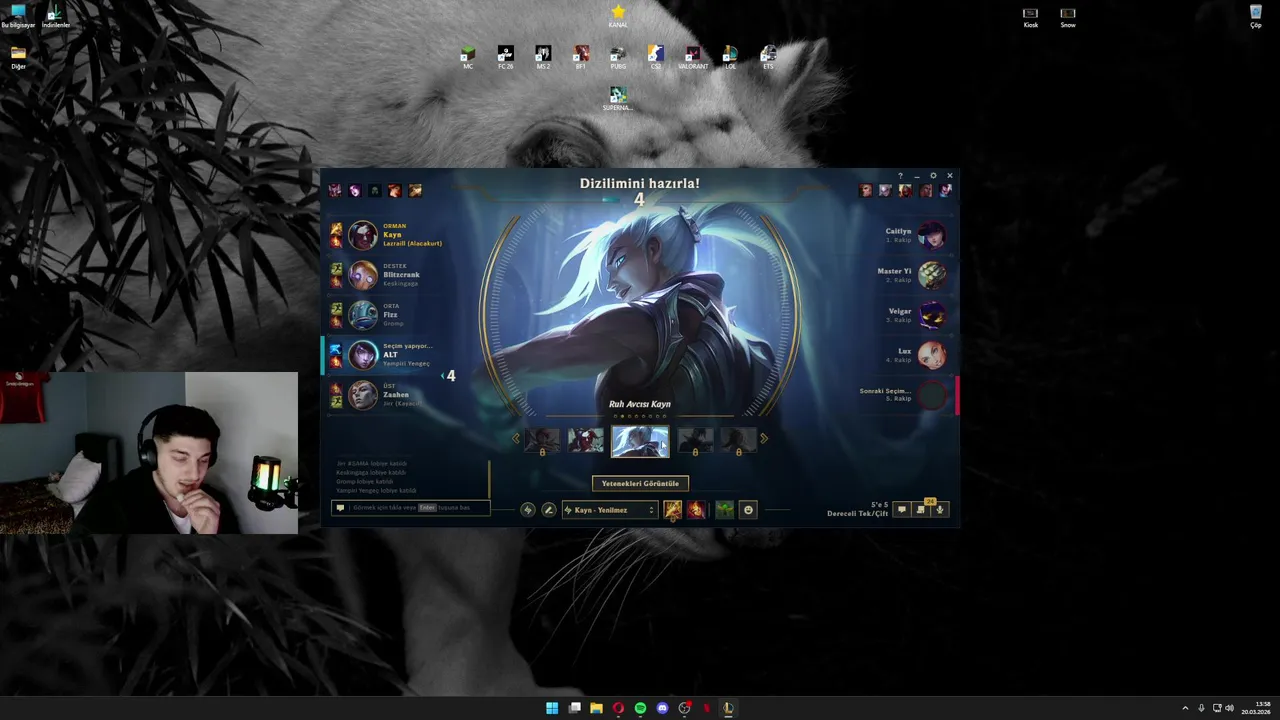
Task: Open the client settings gear icon
Action: tap(933, 176)
